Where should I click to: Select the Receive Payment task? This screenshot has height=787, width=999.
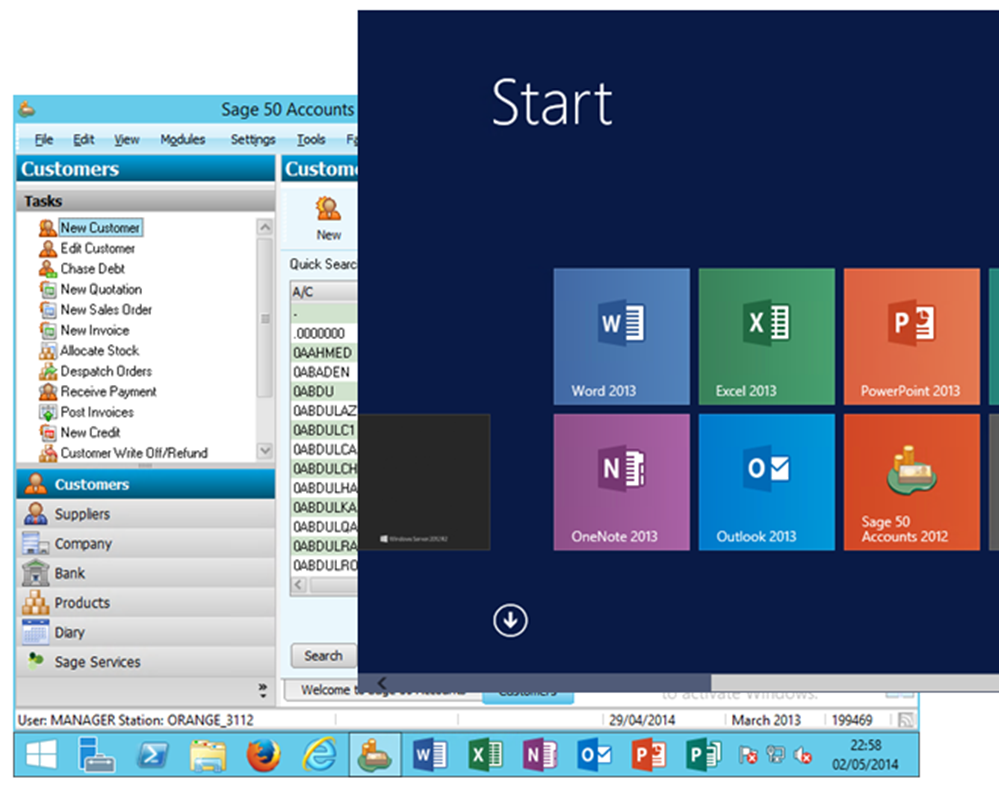click(108, 391)
